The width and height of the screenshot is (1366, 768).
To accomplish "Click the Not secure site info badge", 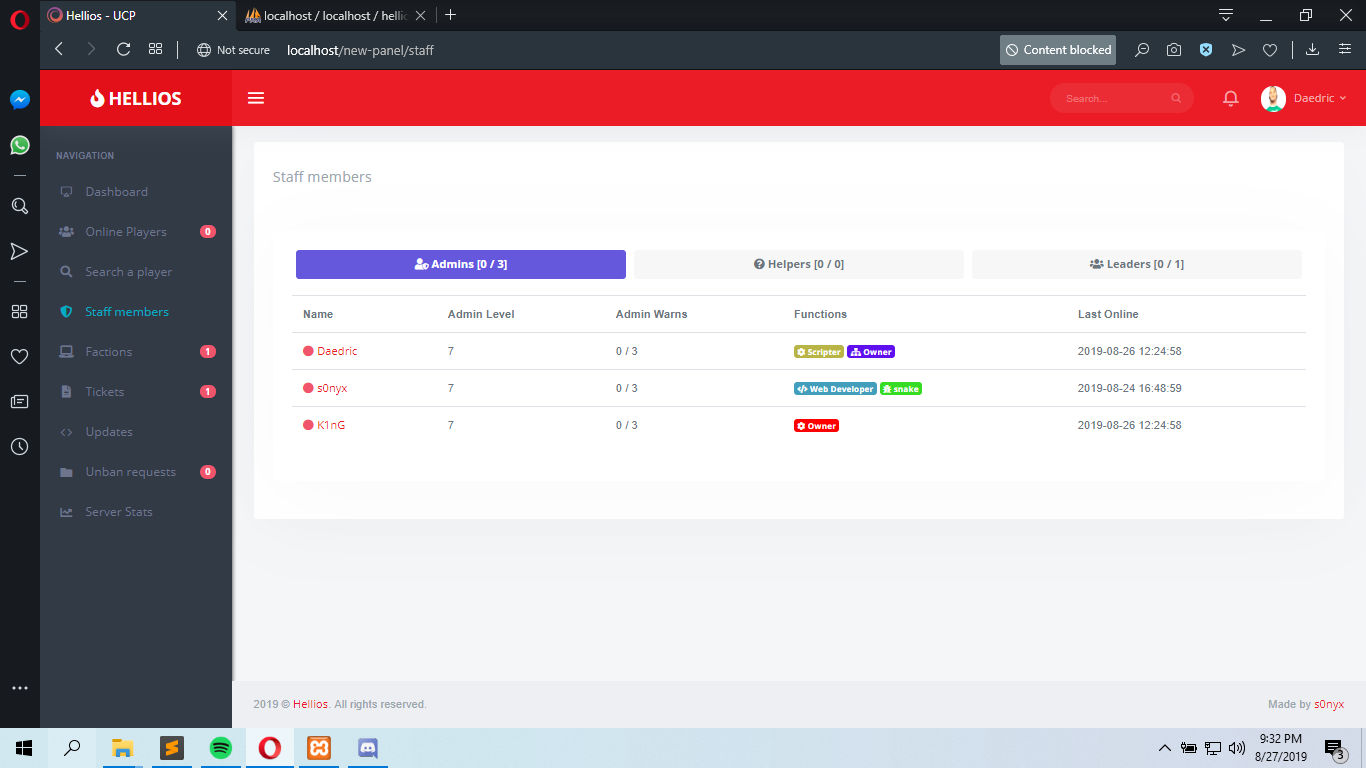I will [233, 50].
